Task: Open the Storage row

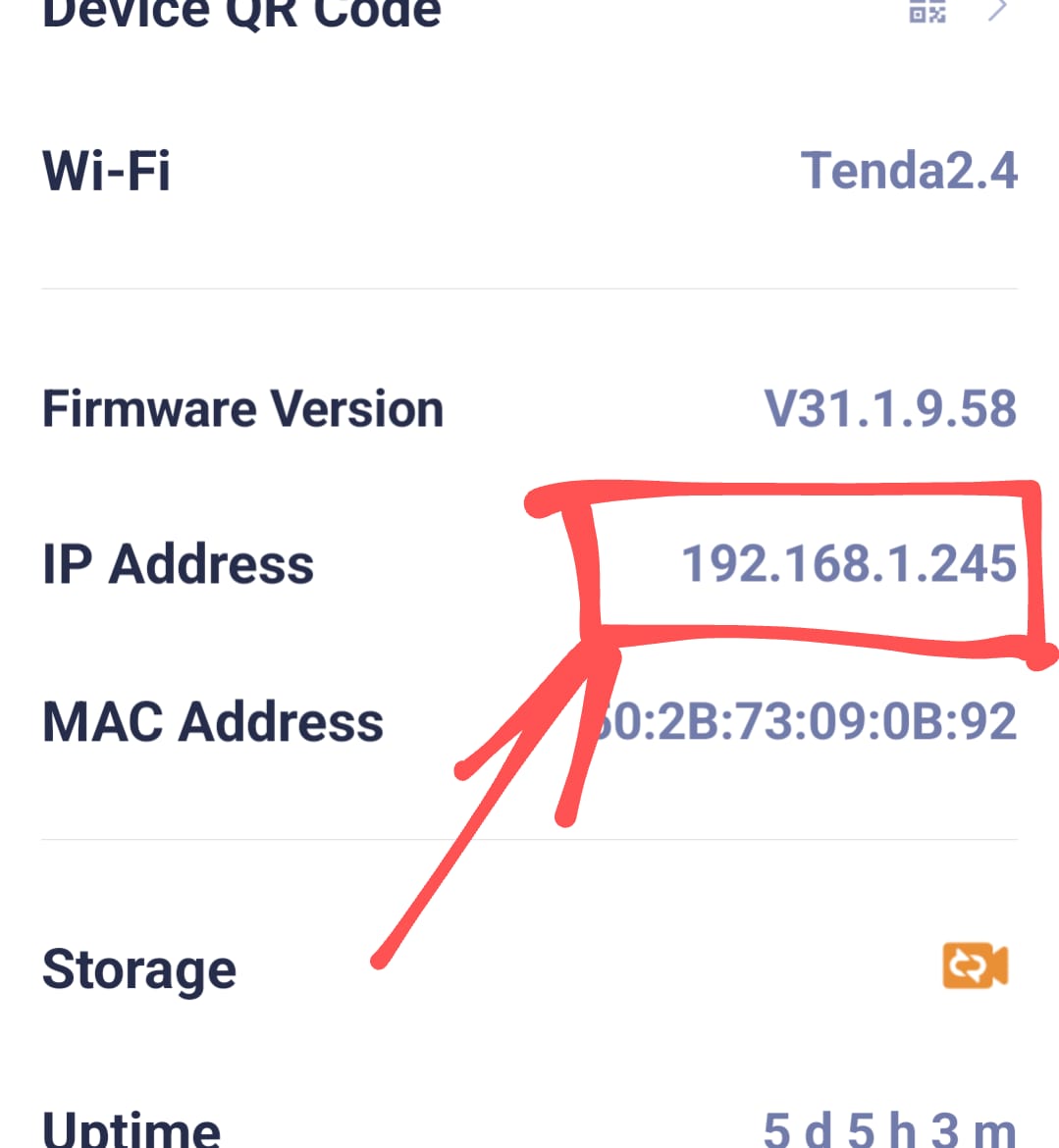Action: (x=530, y=967)
